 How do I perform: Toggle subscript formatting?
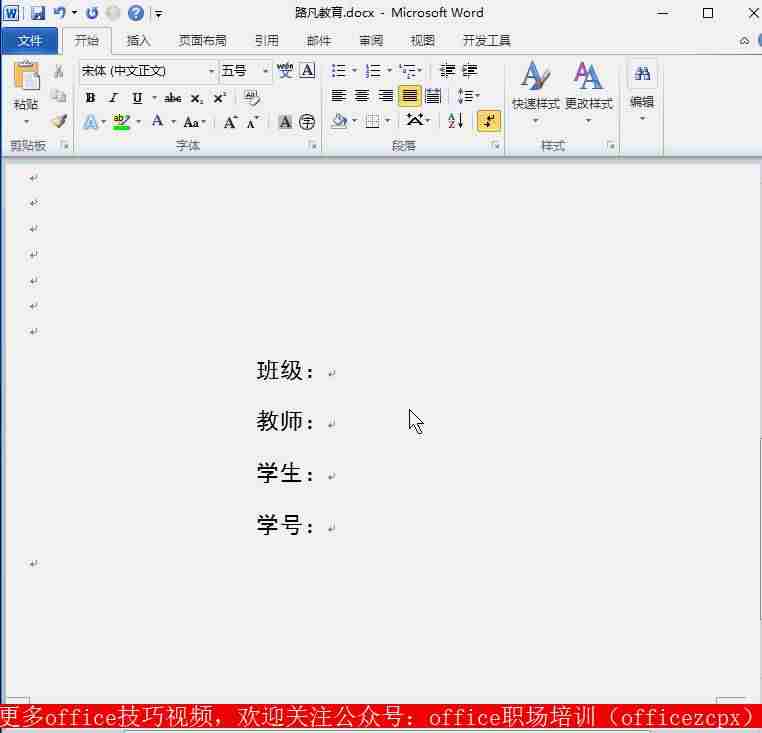click(196, 98)
